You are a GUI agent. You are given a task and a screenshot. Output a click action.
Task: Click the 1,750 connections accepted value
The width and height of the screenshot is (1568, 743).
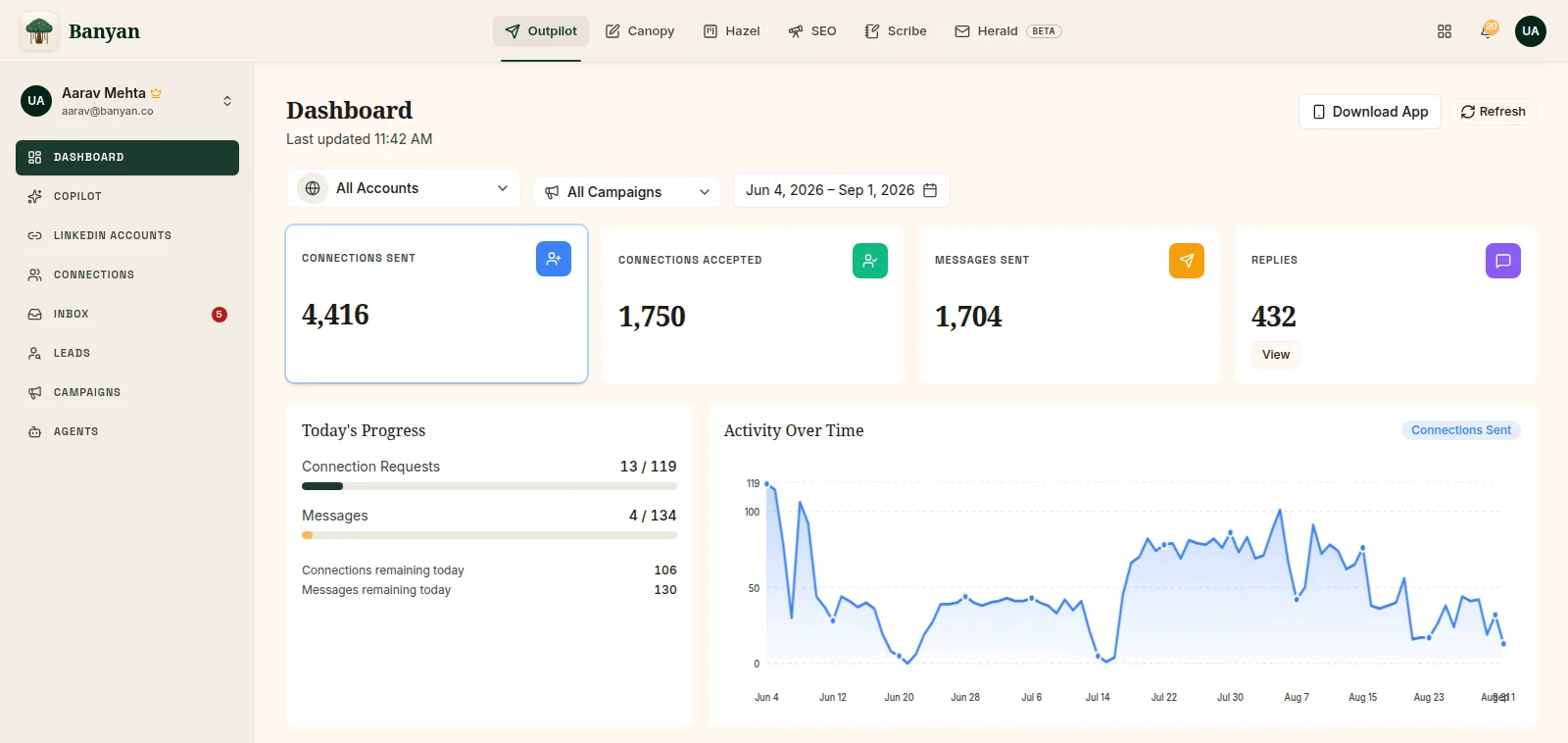coord(652,317)
